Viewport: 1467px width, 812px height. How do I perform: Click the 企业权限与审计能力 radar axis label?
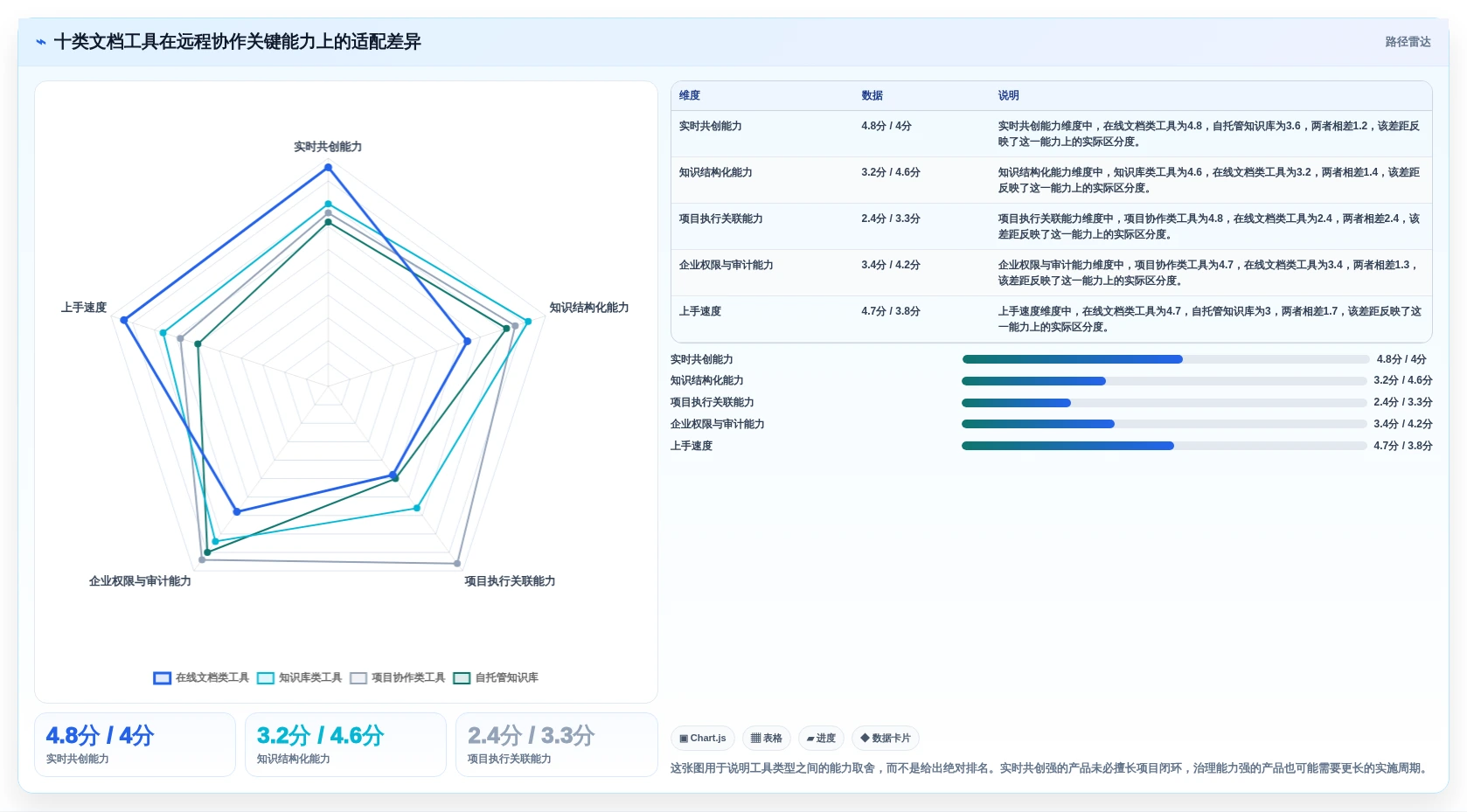140,581
